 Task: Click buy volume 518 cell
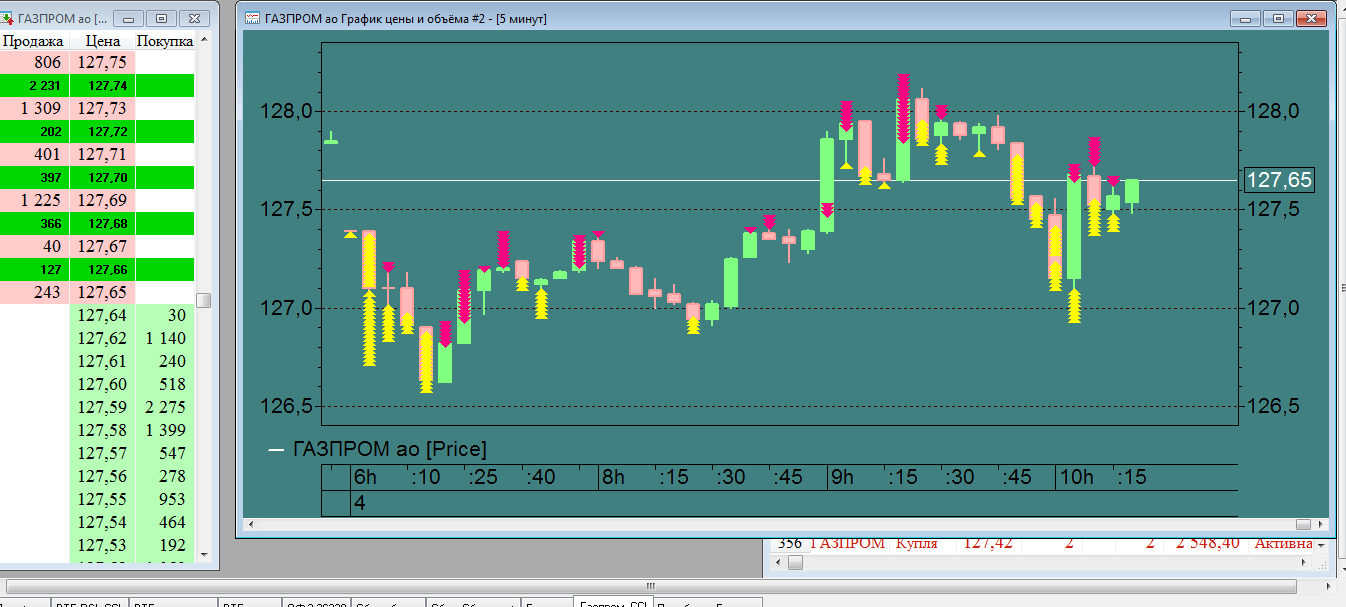[165, 384]
